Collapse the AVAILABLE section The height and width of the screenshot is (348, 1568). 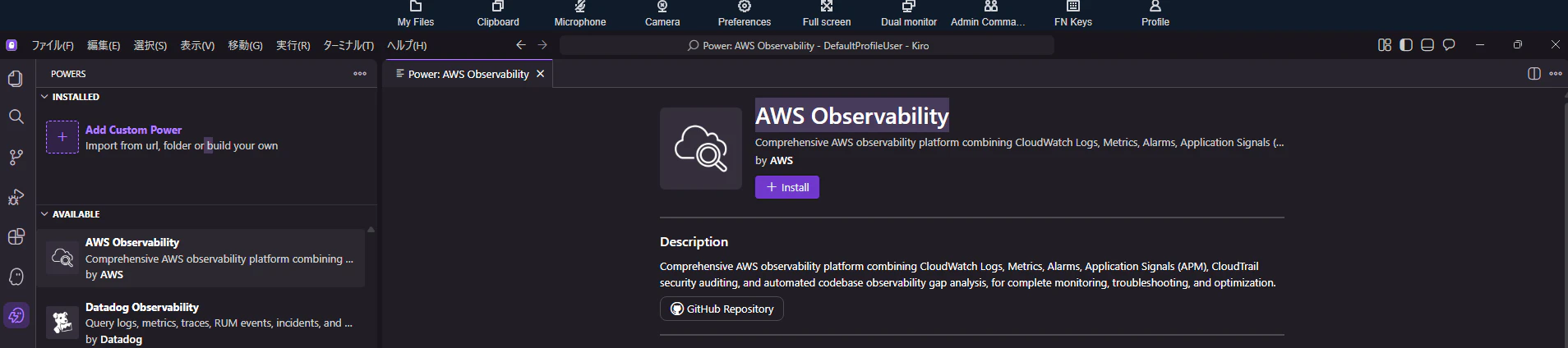pyautogui.click(x=44, y=214)
